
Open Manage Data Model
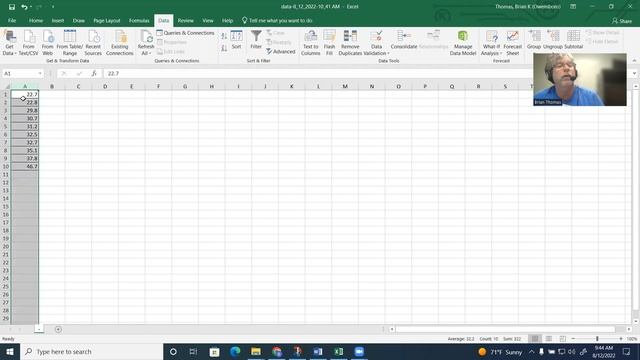point(462,43)
